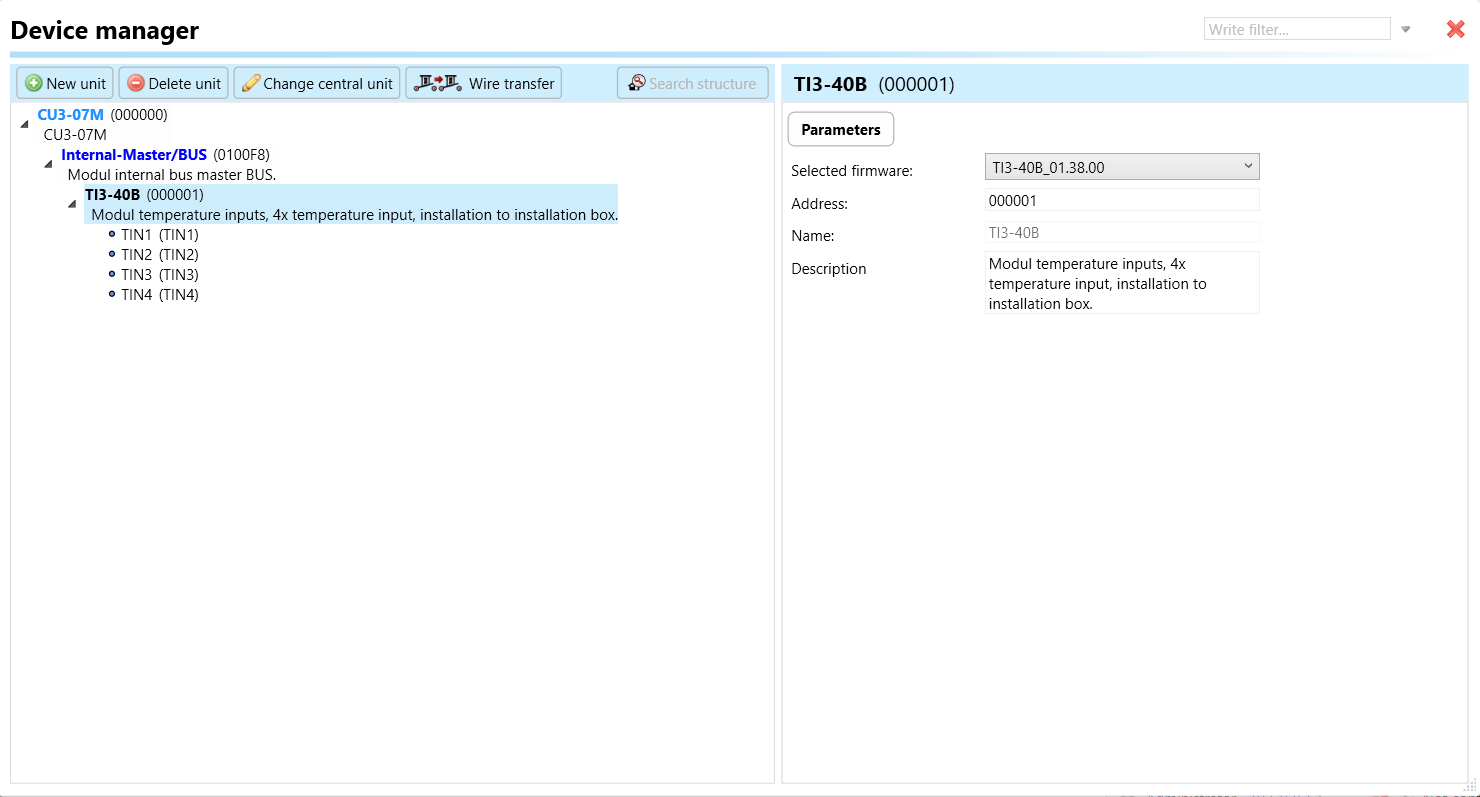
Task: Click the Write filter search field
Action: pyautogui.click(x=1296, y=29)
